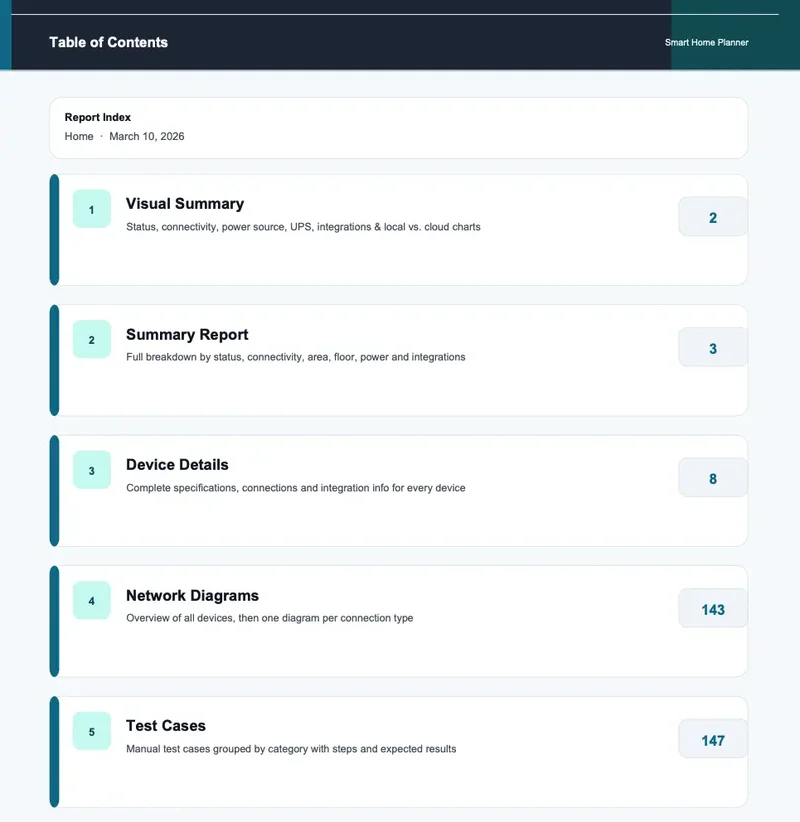
Task: Click the number badge beside Summary Report
Action: click(x=91, y=339)
